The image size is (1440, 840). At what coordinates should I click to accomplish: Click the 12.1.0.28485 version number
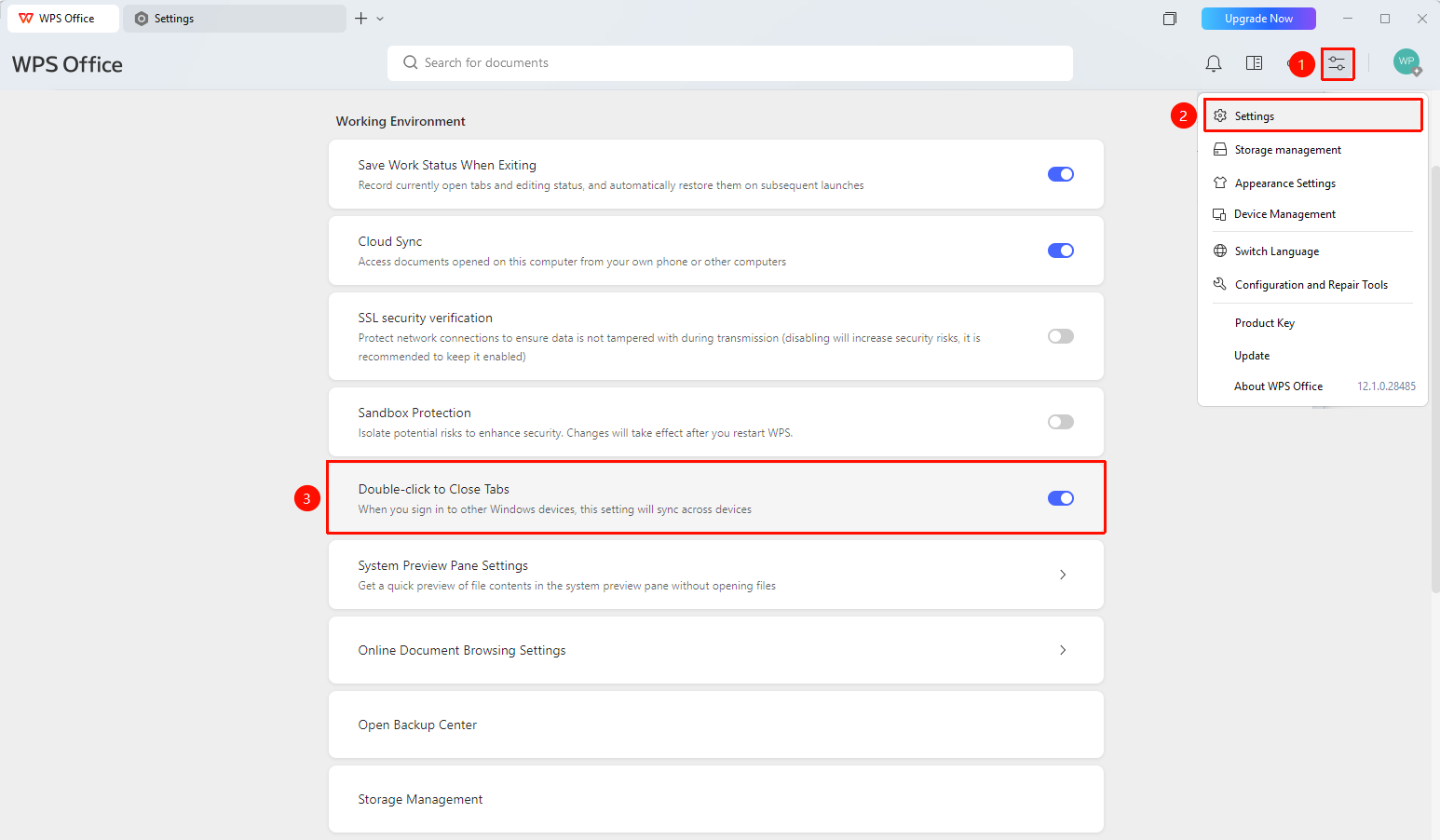click(1386, 386)
